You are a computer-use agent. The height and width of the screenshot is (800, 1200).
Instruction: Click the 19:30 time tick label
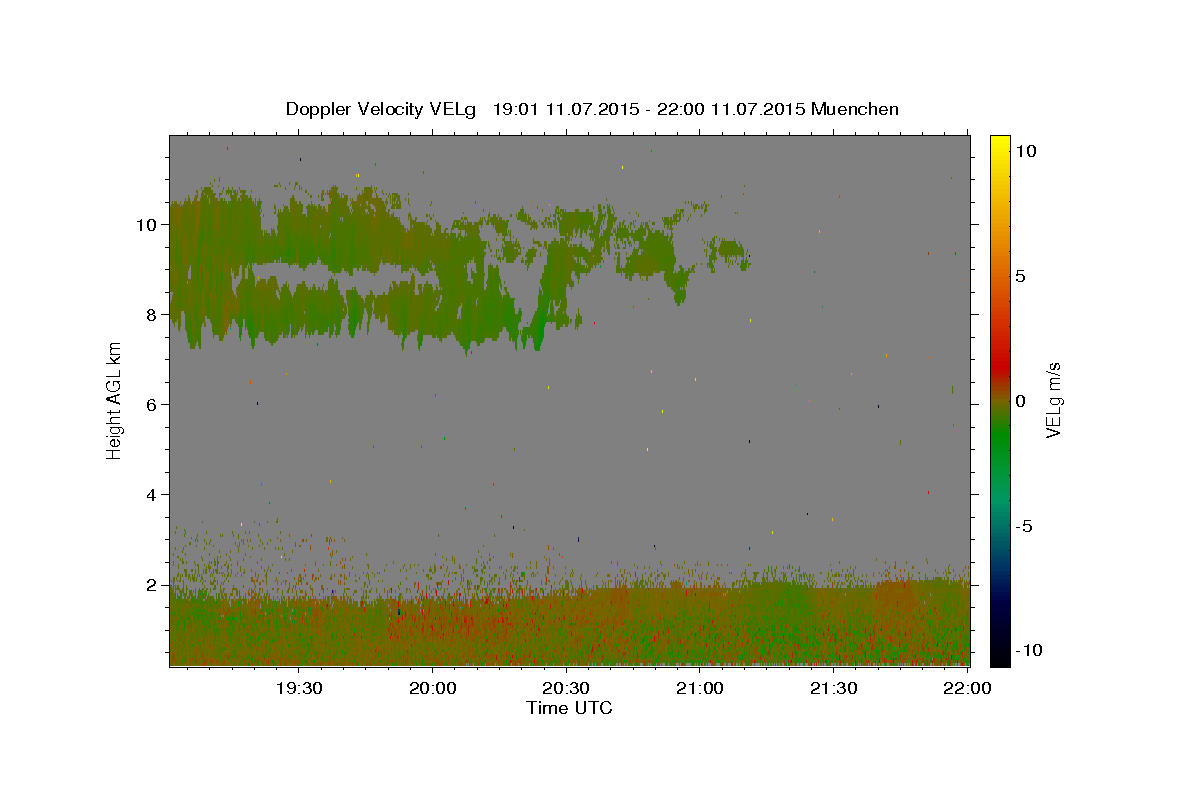click(x=298, y=688)
